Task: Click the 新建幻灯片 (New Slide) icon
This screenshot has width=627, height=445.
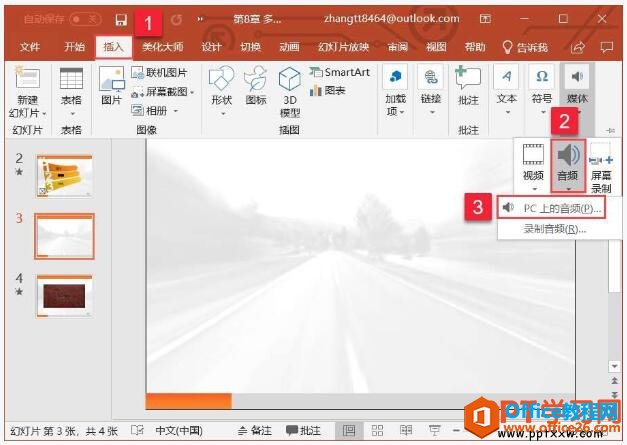Action: (27, 78)
